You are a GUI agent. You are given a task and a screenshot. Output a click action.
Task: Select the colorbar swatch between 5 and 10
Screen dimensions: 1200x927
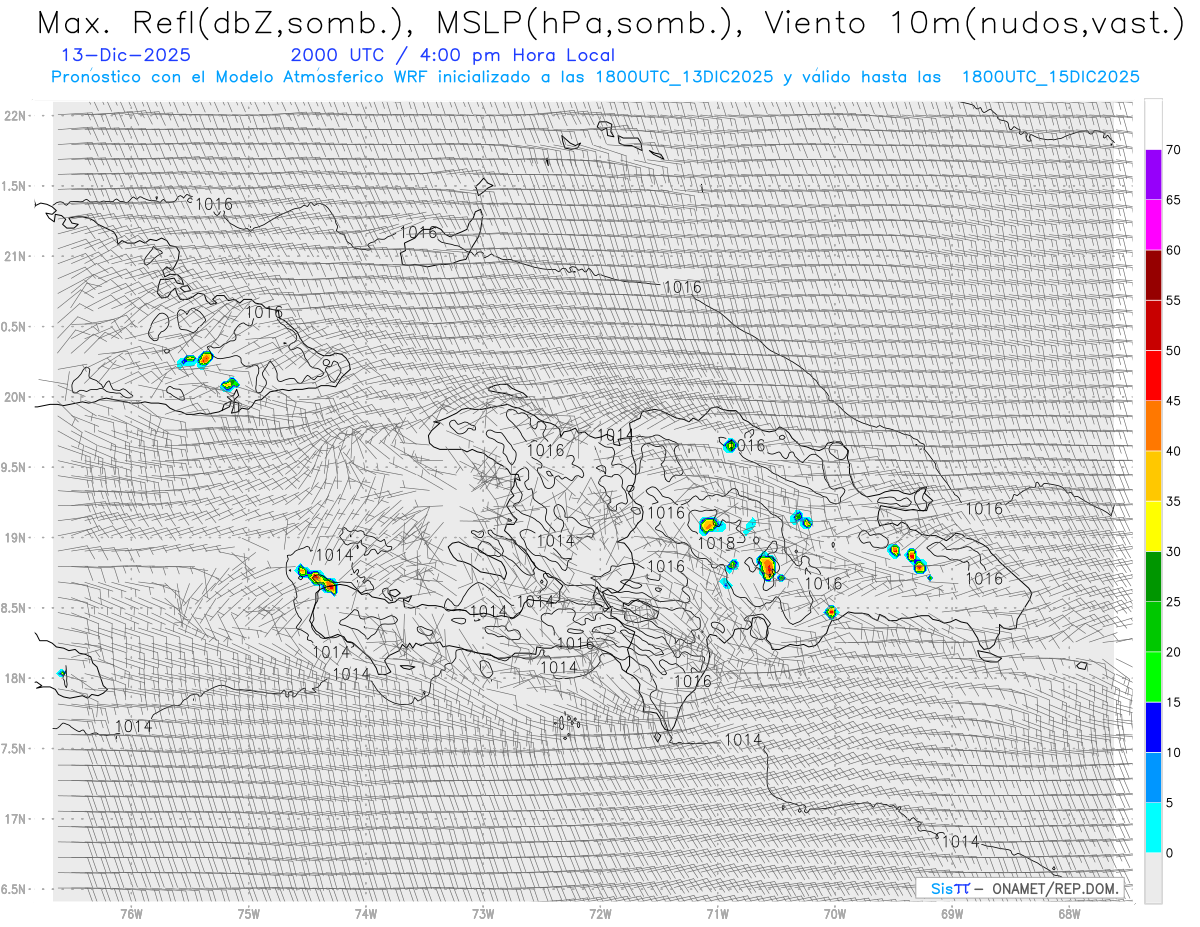(1153, 777)
